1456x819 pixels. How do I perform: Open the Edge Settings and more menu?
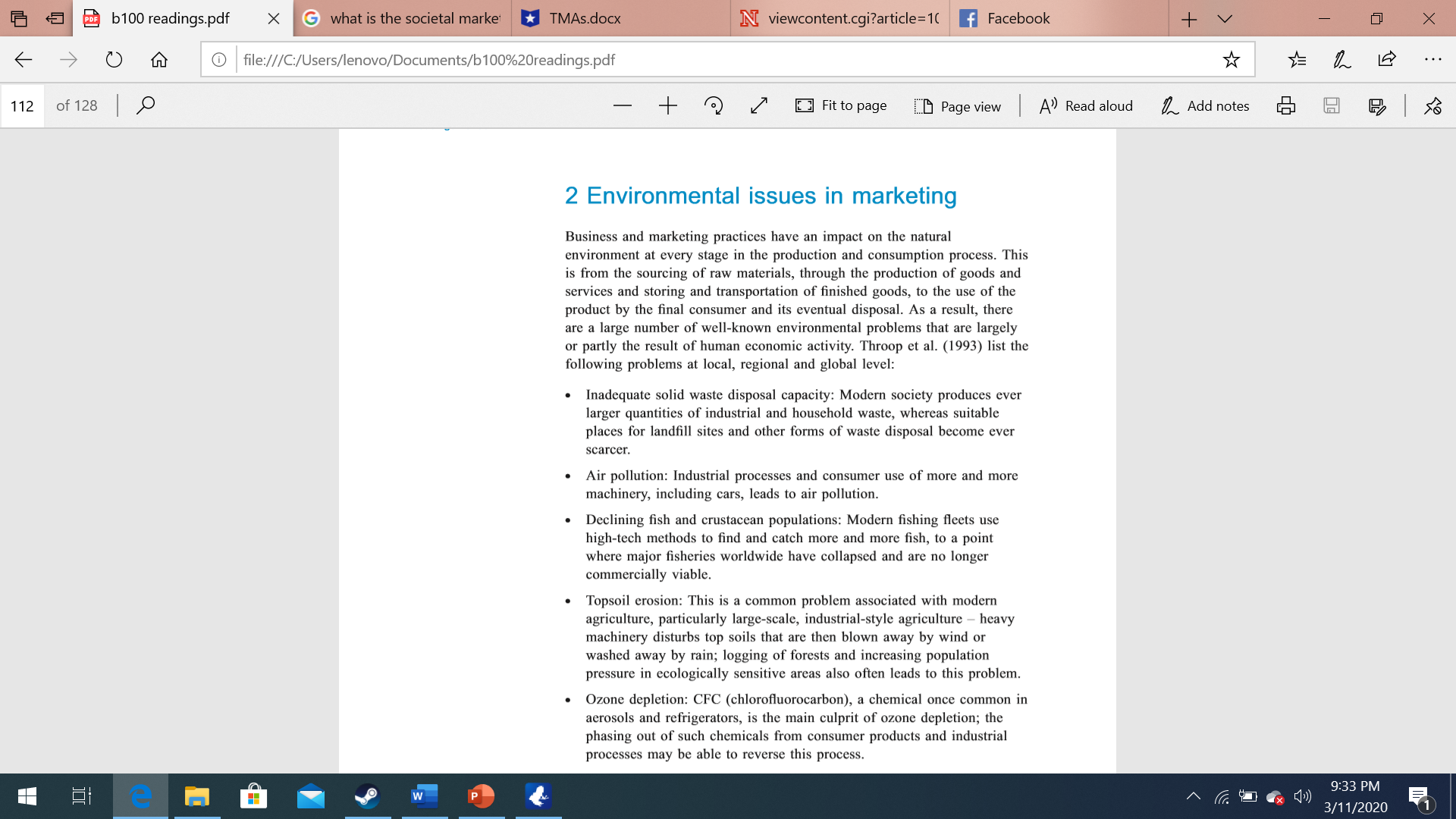click(1432, 60)
